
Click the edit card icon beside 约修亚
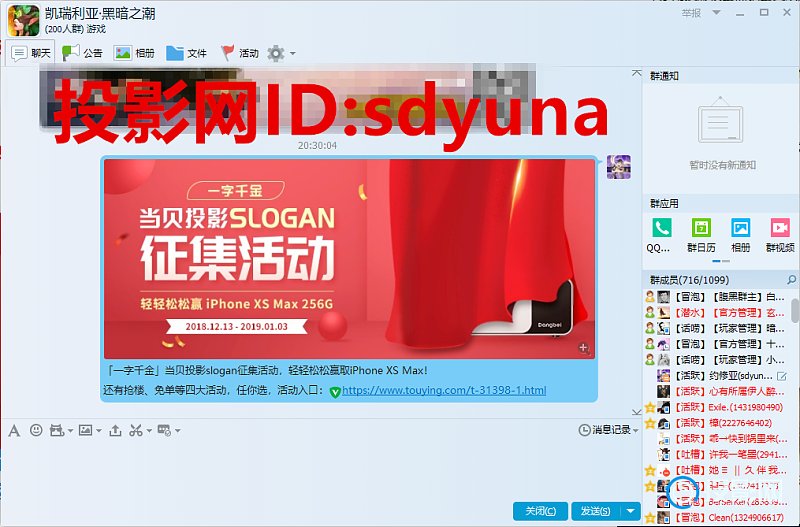[x=781, y=376]
